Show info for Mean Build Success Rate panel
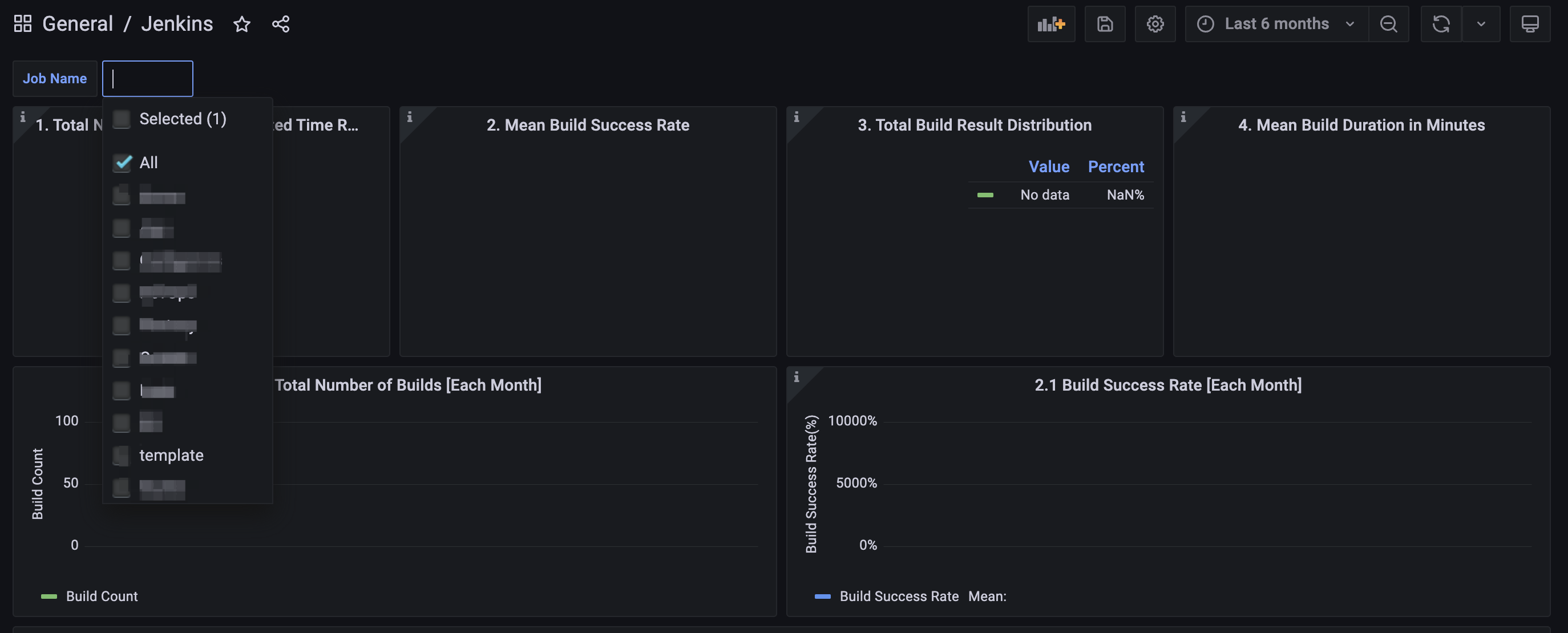Viewport: 1568px width, 633px height. (410, 117)
